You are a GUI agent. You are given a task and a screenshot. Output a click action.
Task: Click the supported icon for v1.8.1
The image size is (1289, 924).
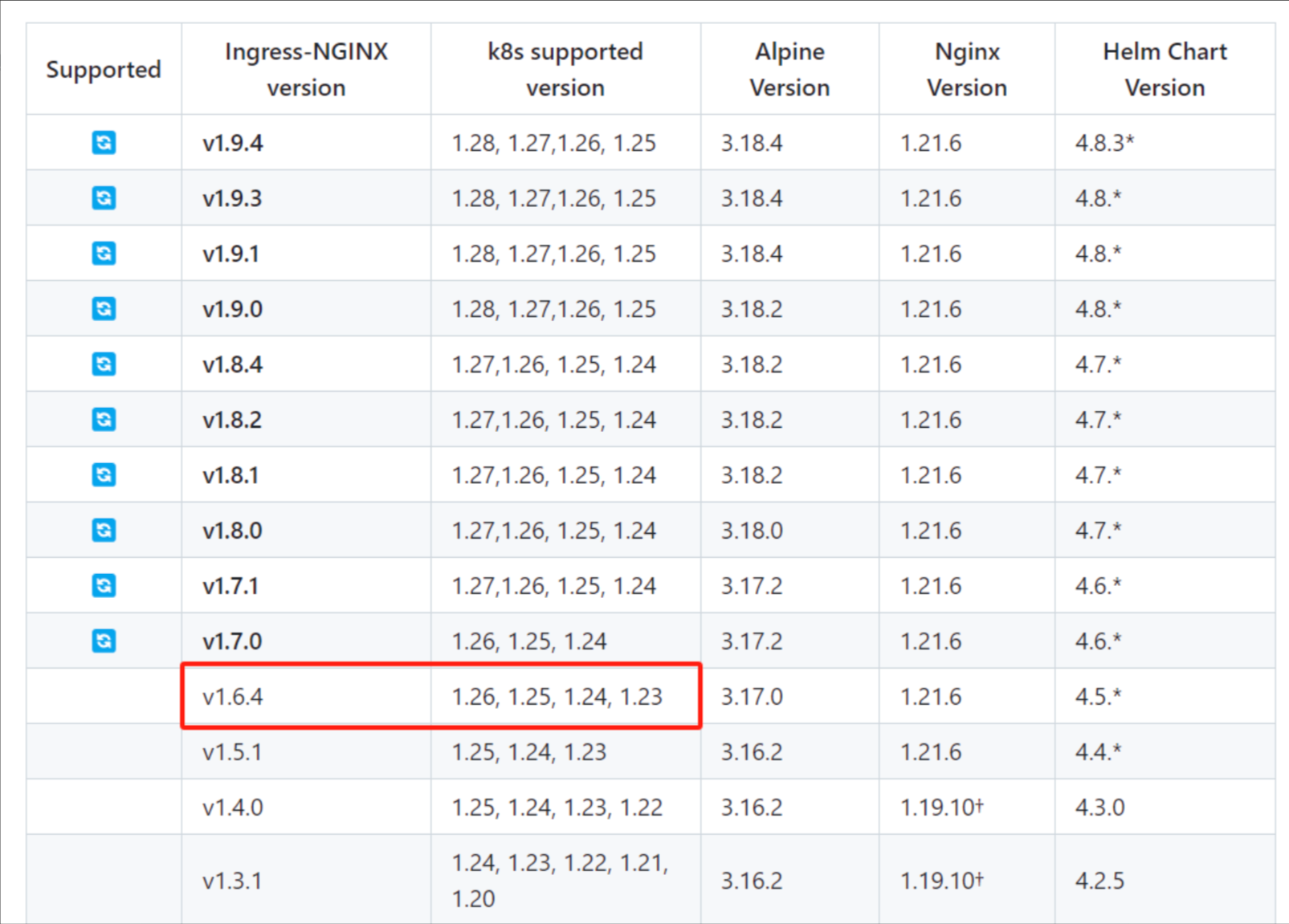[x=104, y=475]
